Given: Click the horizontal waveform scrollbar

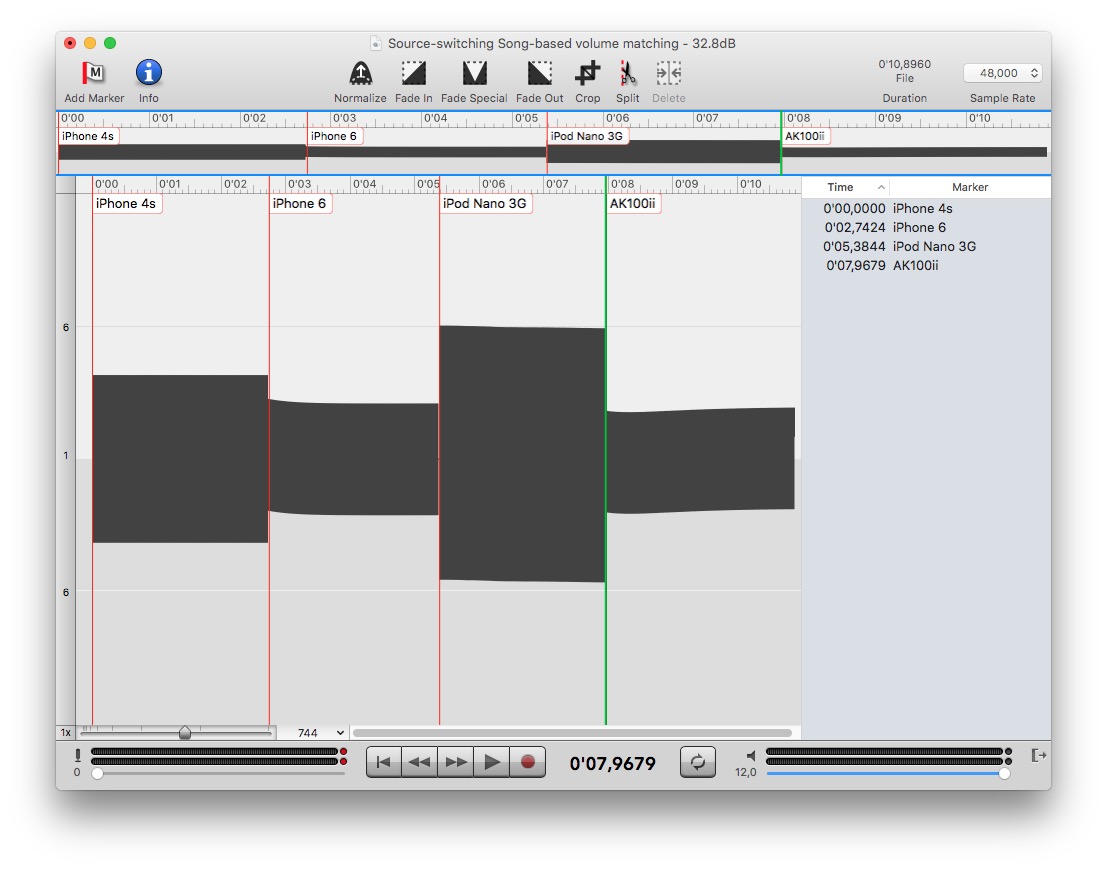Looking at the screenshot, I should [x=572, y=732].
